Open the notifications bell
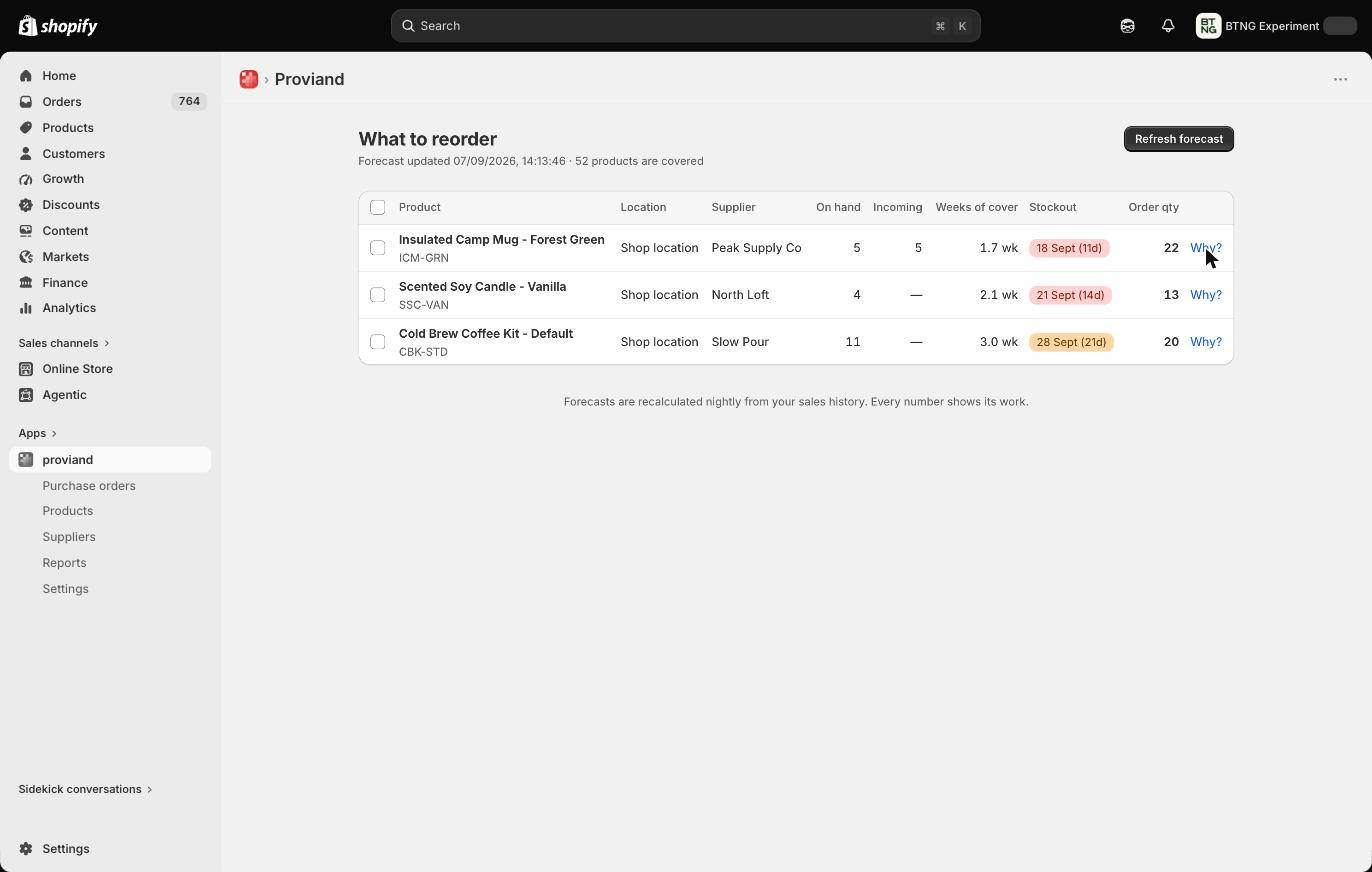Image resolution: width=1372 pixels, height=872 pixels. pos(1168,26)
